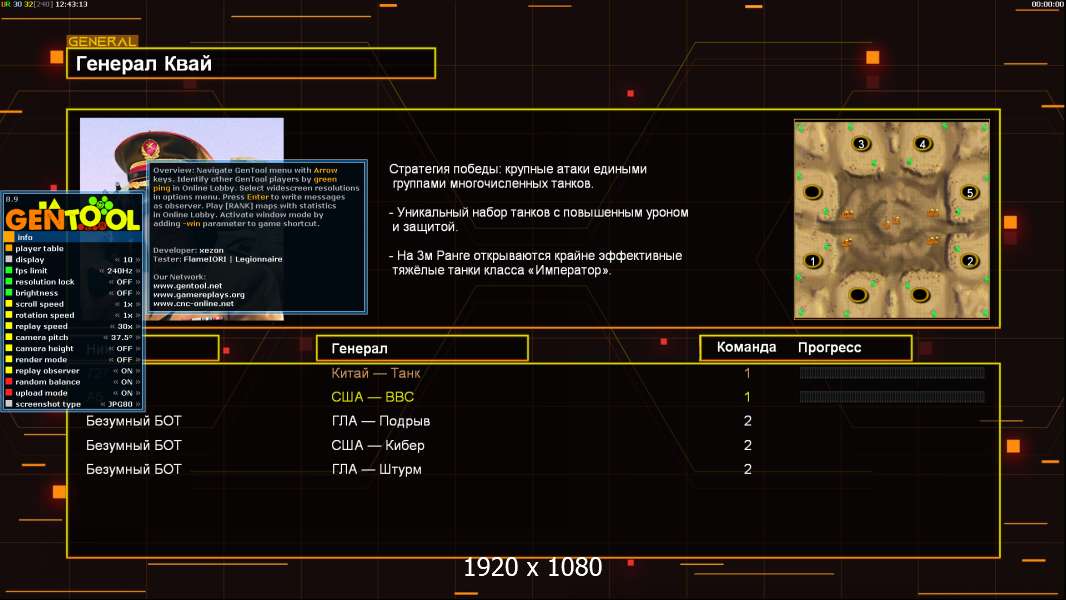Toggle random balance ON value
Image resolution: width=1066 pixels, height=600 pixels.
tap(126, 381)
